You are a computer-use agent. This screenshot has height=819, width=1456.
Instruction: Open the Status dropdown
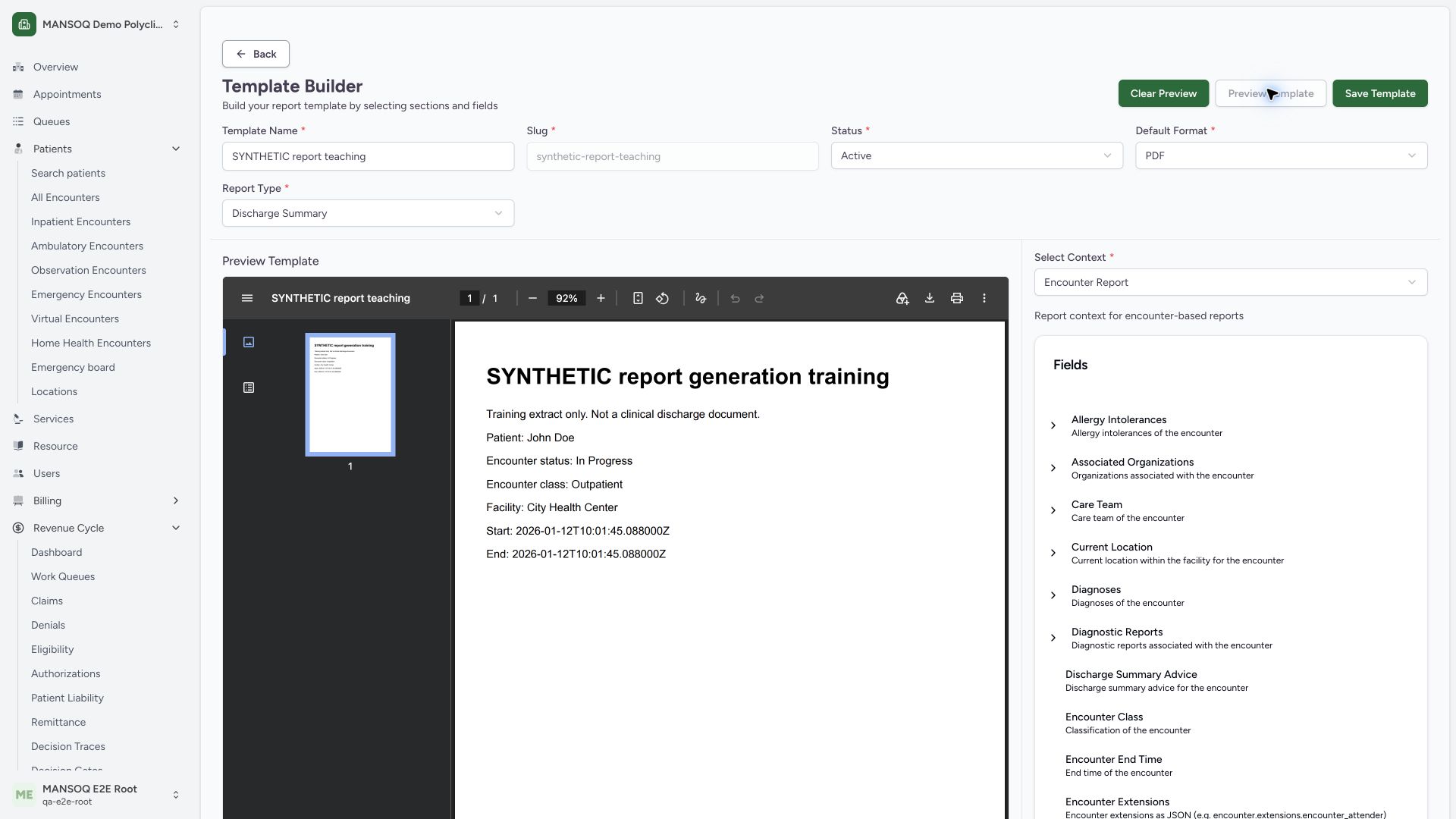pyautogui.click(x=977, y=155)
